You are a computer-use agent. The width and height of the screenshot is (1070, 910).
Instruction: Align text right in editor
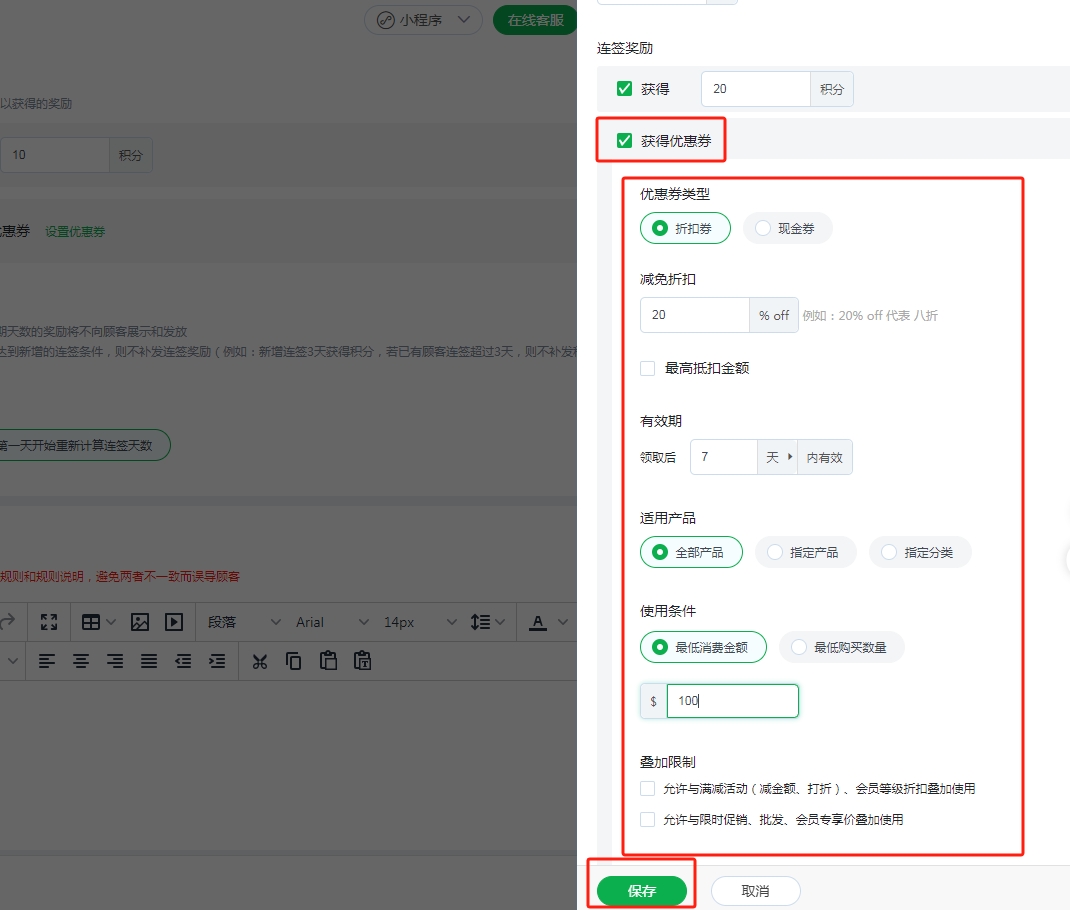coord(115,661)
